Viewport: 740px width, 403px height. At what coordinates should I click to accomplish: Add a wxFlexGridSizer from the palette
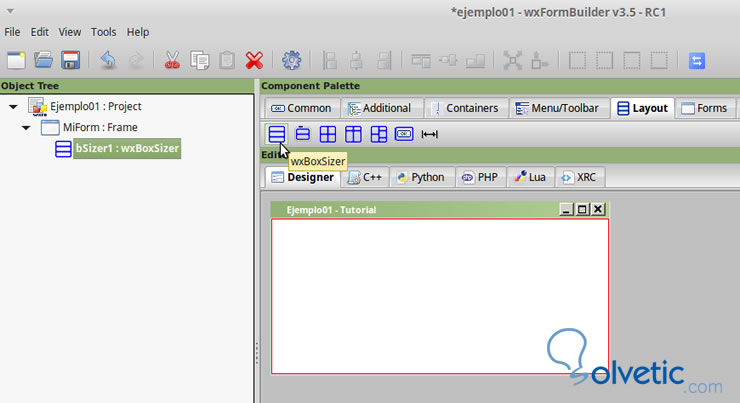[353, 134]
